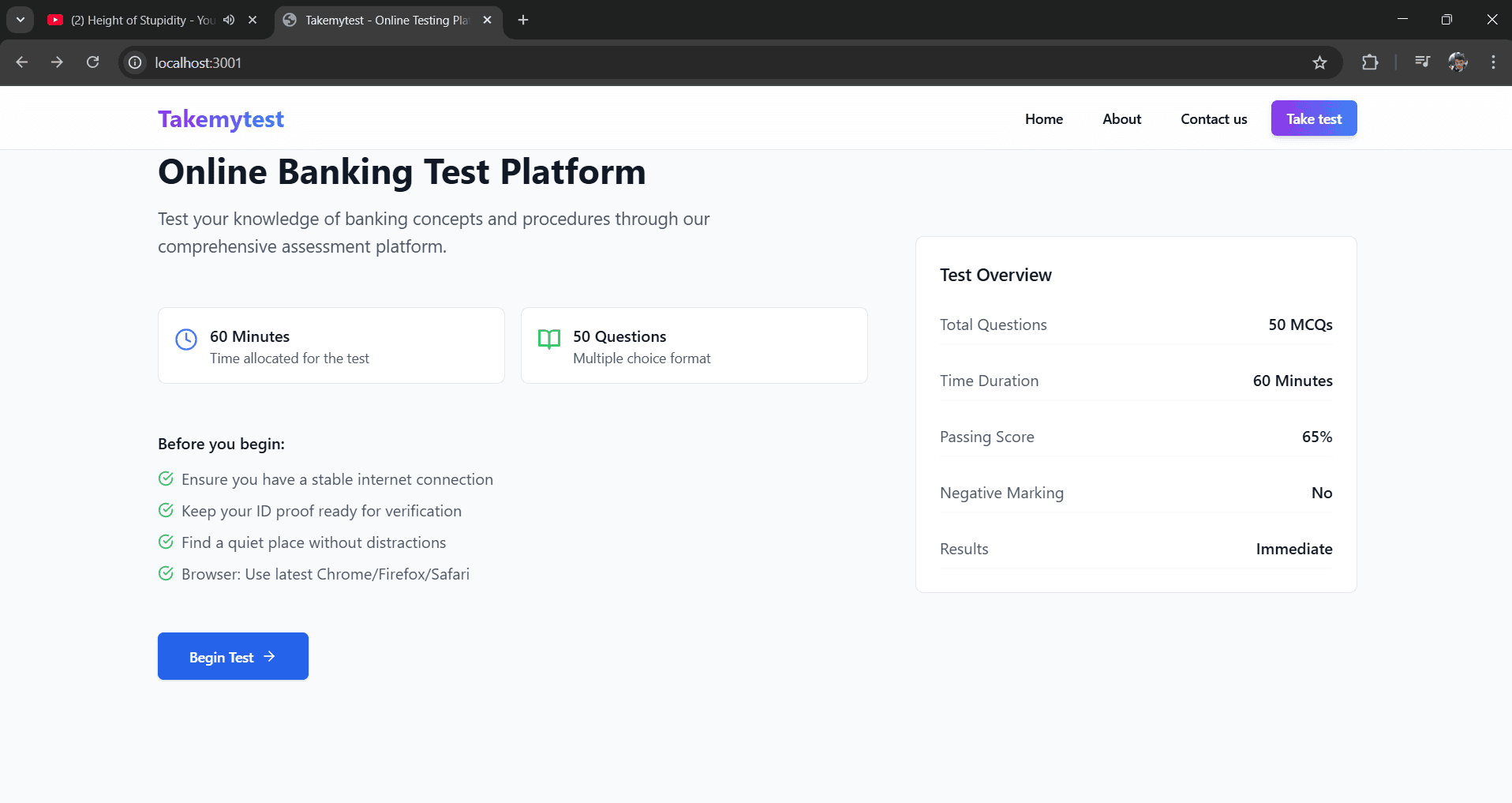Click 'Multiple choice format' text
This screenshot has width=1512, height=803.
[642, 358]
